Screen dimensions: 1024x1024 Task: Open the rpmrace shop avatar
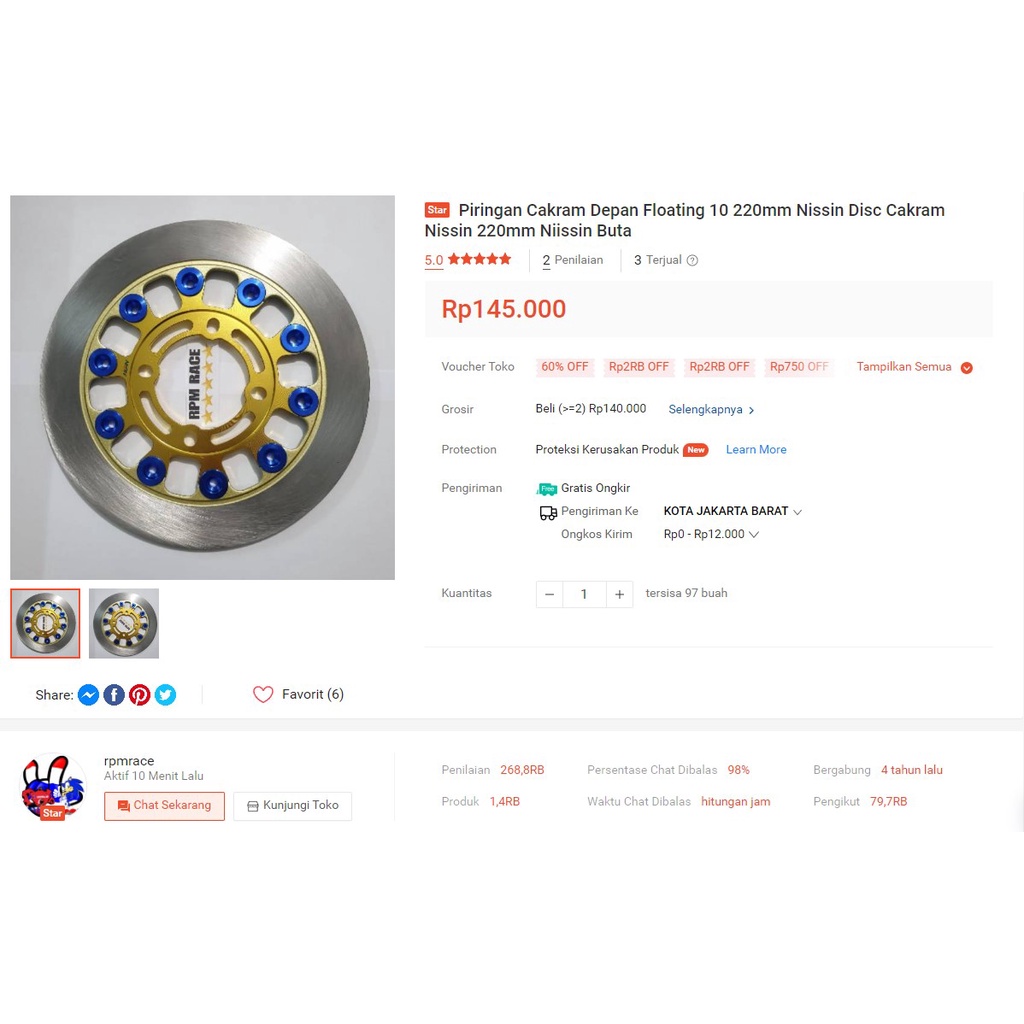pyautogui.click(x=53, y=786)
